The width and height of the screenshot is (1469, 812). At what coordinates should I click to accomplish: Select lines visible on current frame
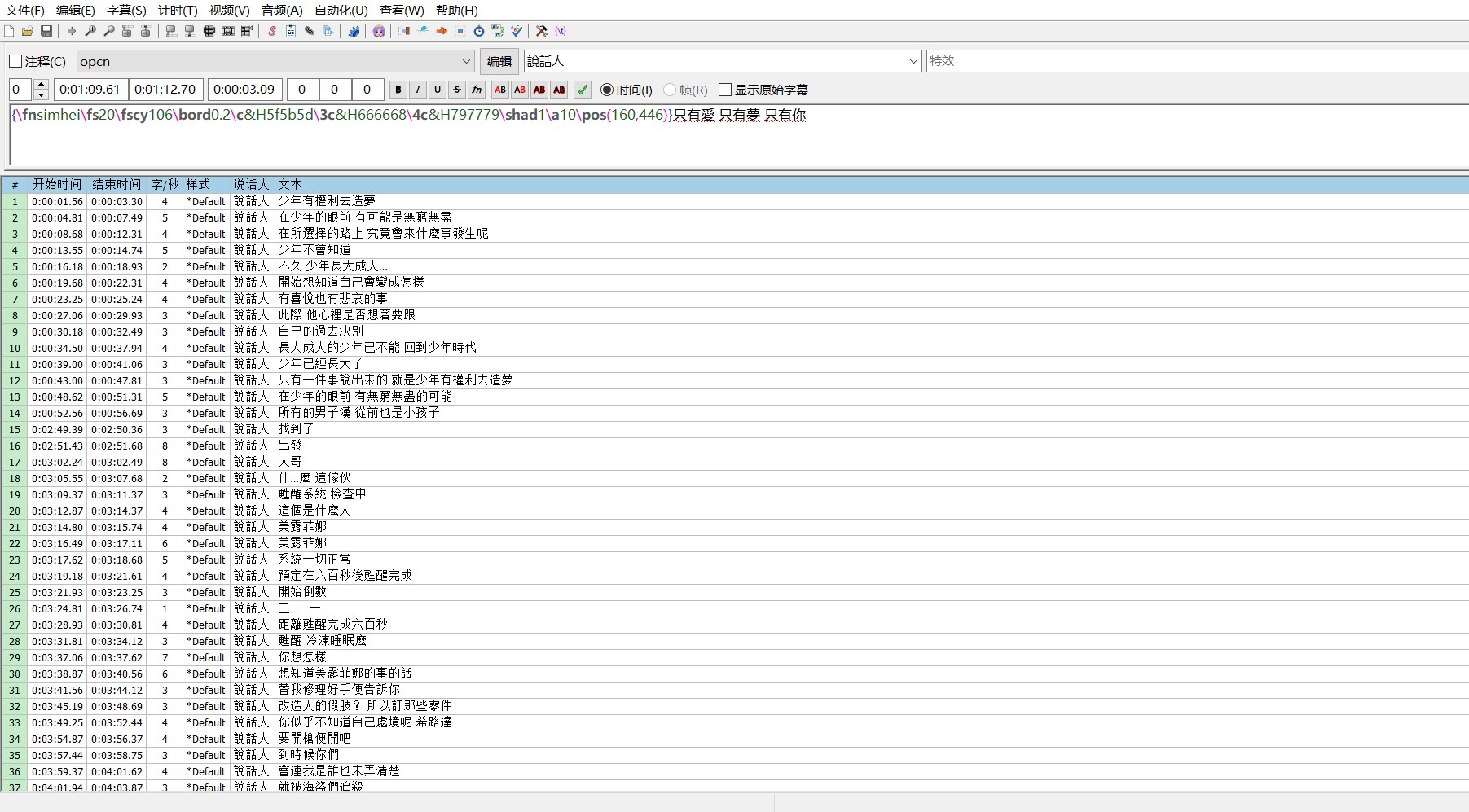click(x=209, y=31)
